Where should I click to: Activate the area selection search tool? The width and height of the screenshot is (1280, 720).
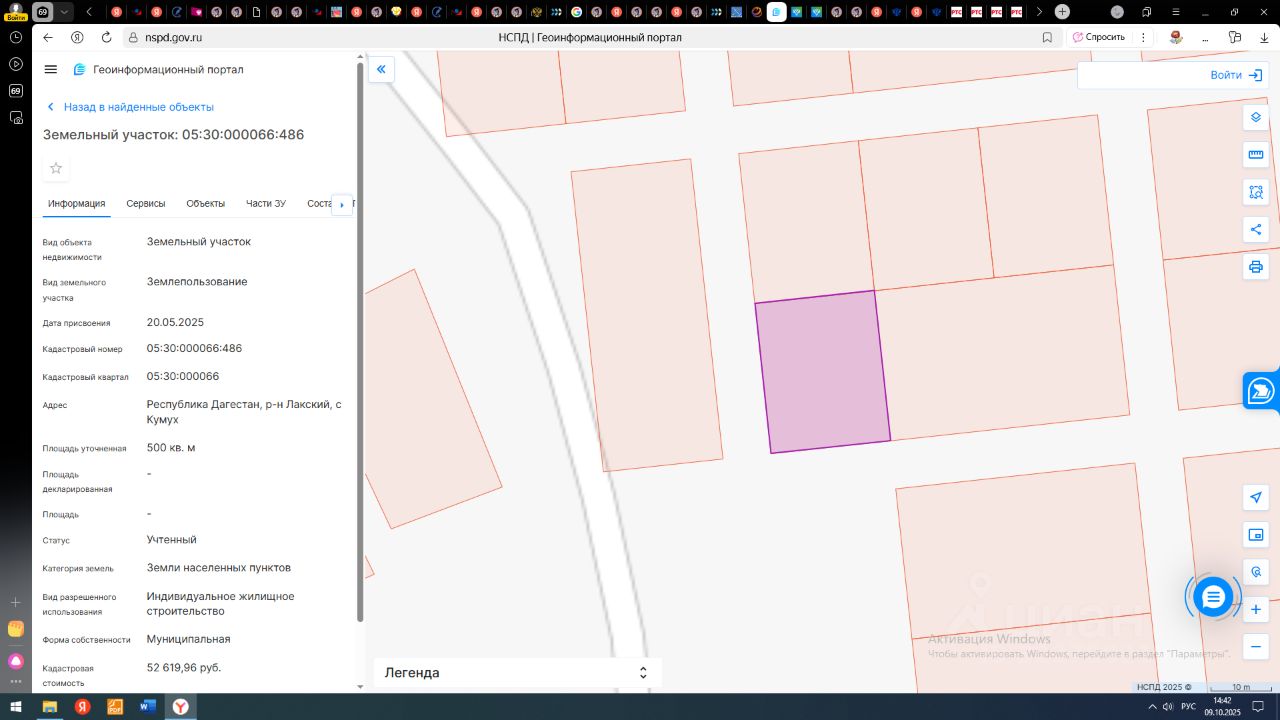tap(1256, 192)
